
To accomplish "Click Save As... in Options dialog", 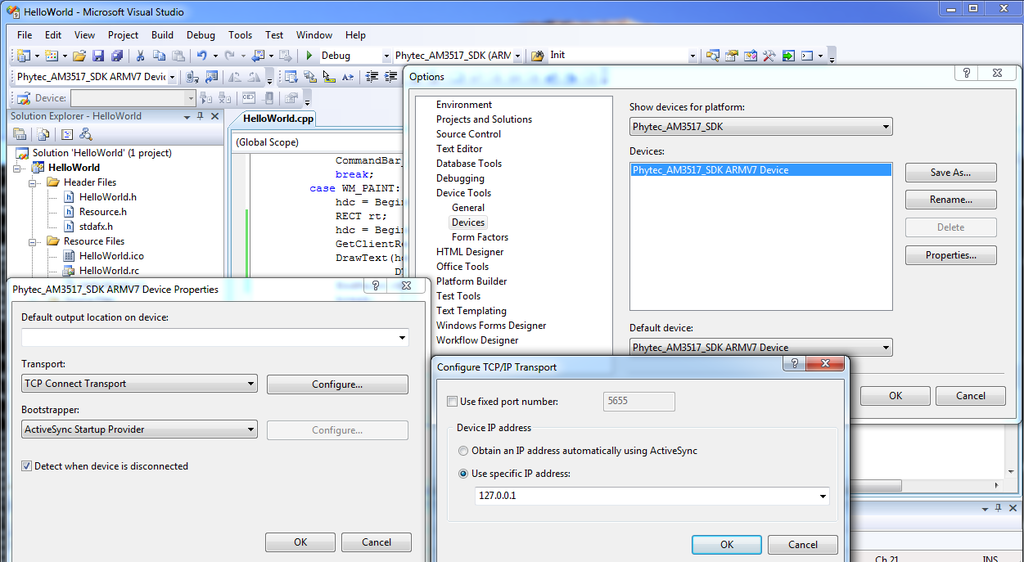I will pyautogui.click(x=950, y=173).
